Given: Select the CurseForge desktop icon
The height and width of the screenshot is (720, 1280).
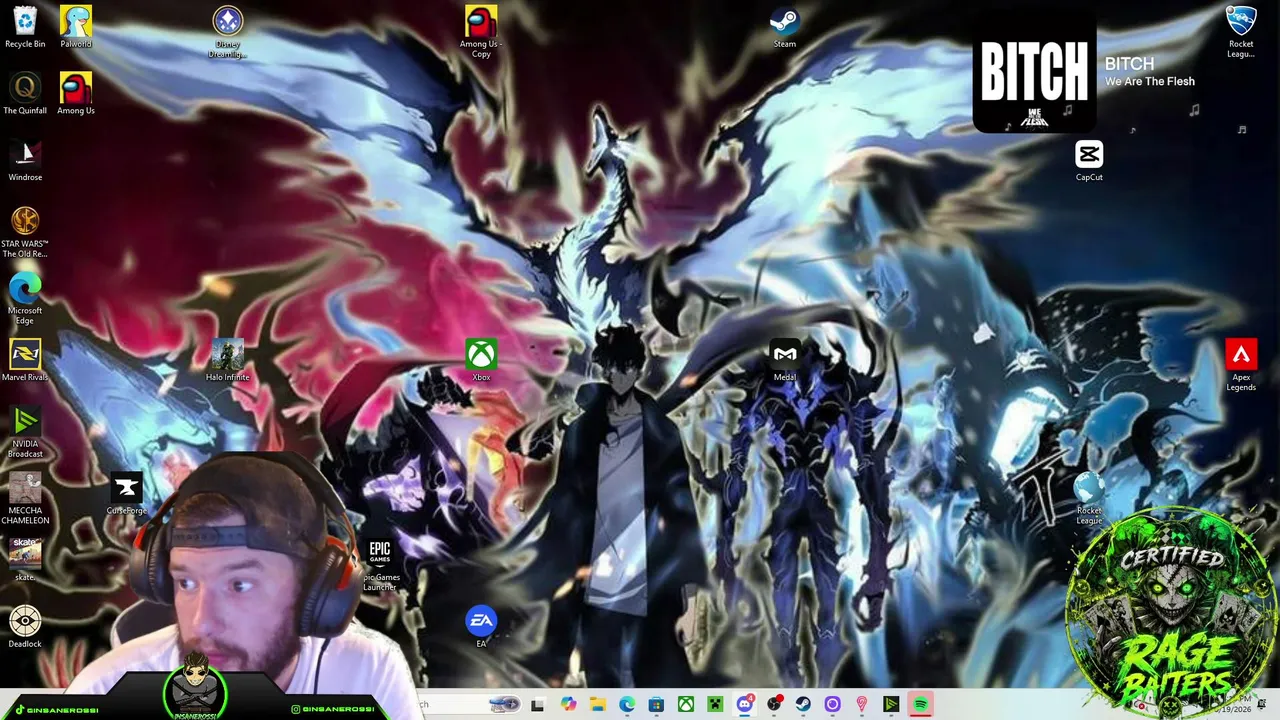Looking at the screenshot, I should coord(126,494).
